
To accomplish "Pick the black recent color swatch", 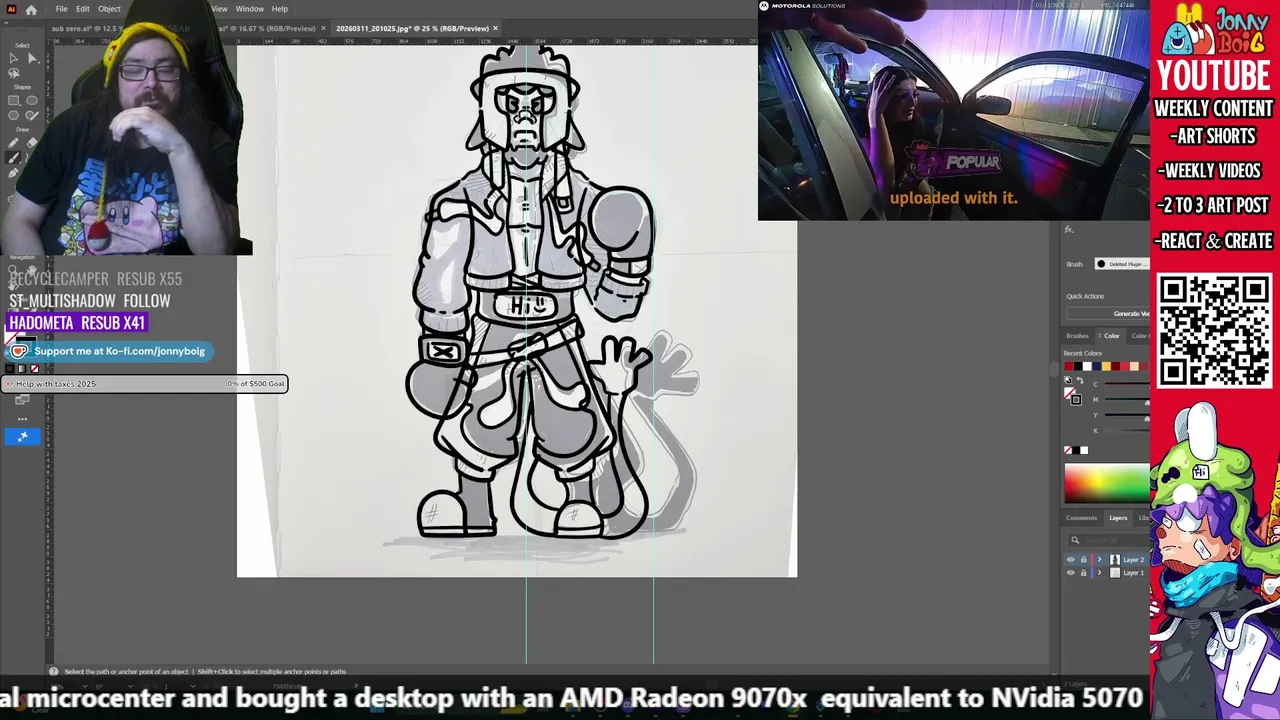I will click(x=1078, y=366).
